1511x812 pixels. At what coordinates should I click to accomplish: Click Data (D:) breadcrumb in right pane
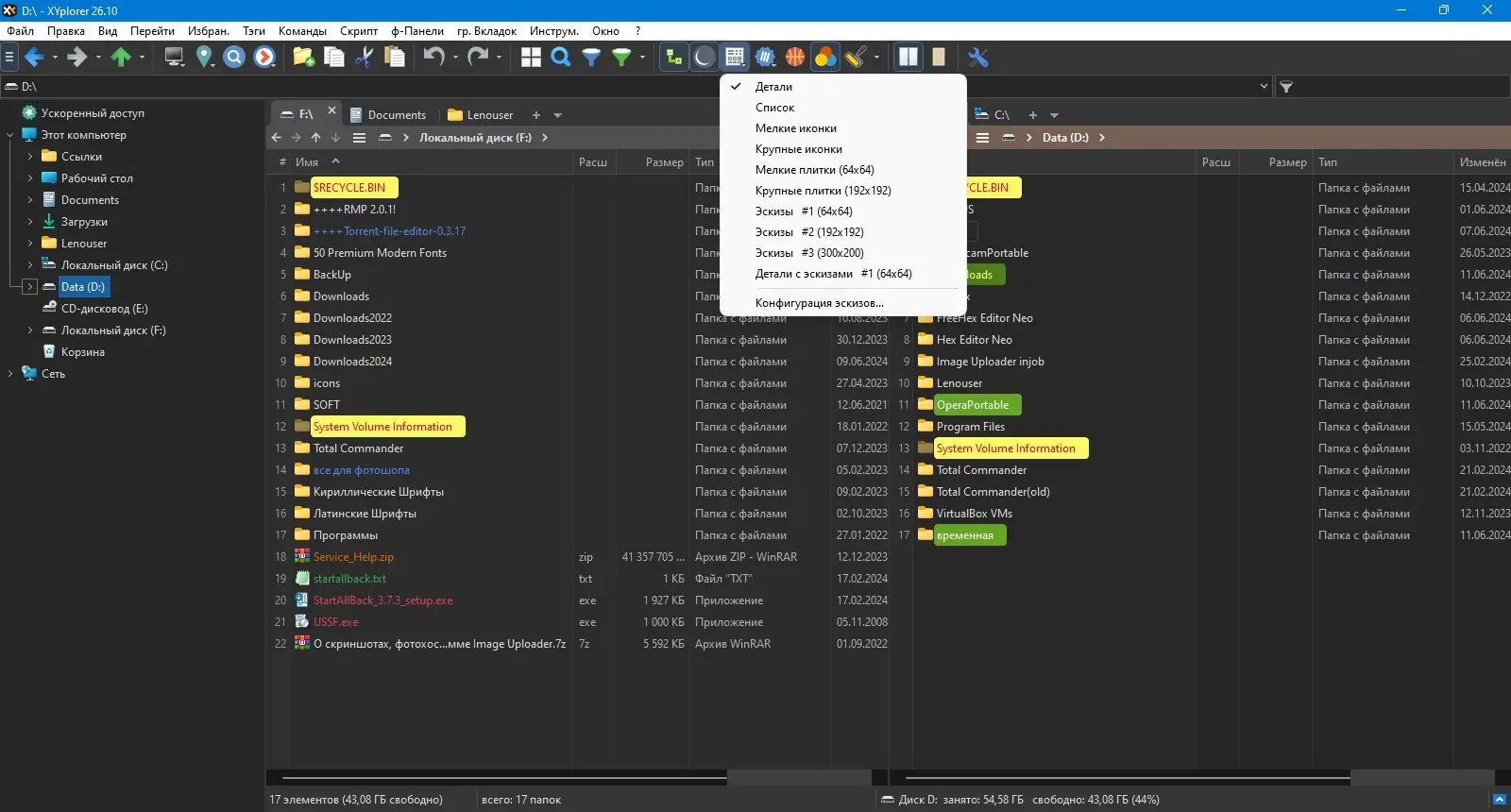[1065, 138]
